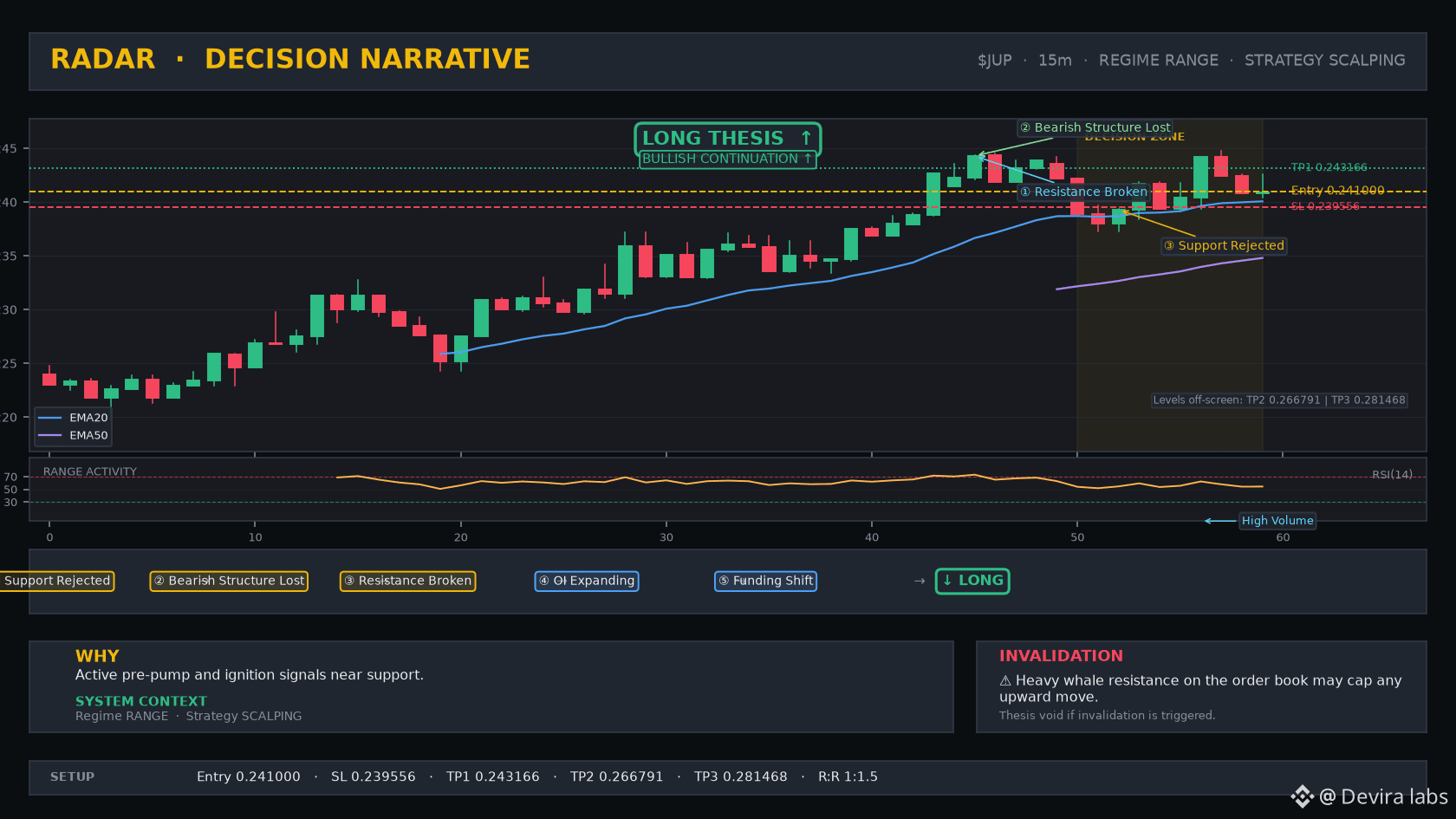Click the 50 tick on the x-axis
Image resolution: width=1456 pixels, height=819 pixels.
click(1077, 537)
